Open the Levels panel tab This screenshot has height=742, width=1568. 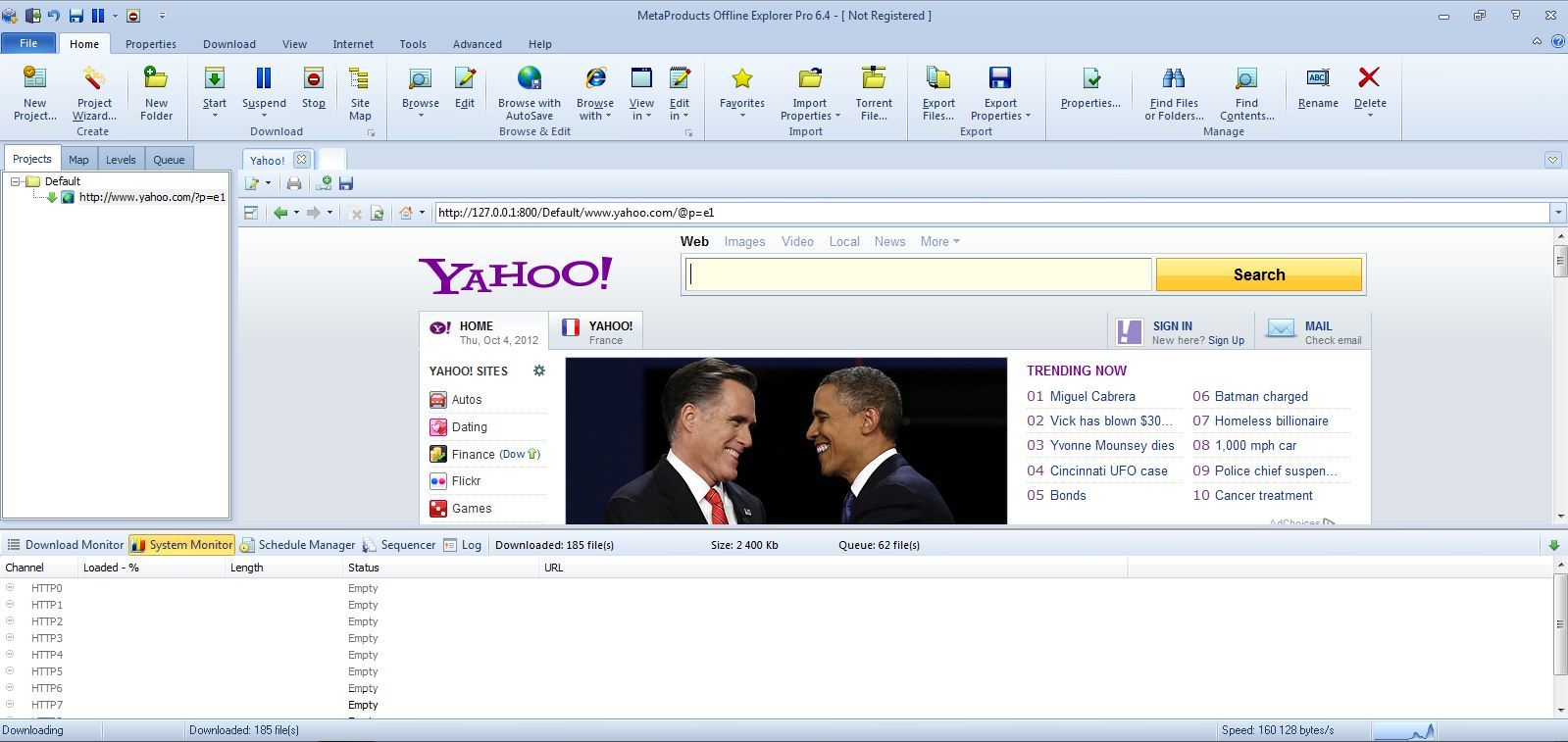pyautogui.click(x=121, y=160)
